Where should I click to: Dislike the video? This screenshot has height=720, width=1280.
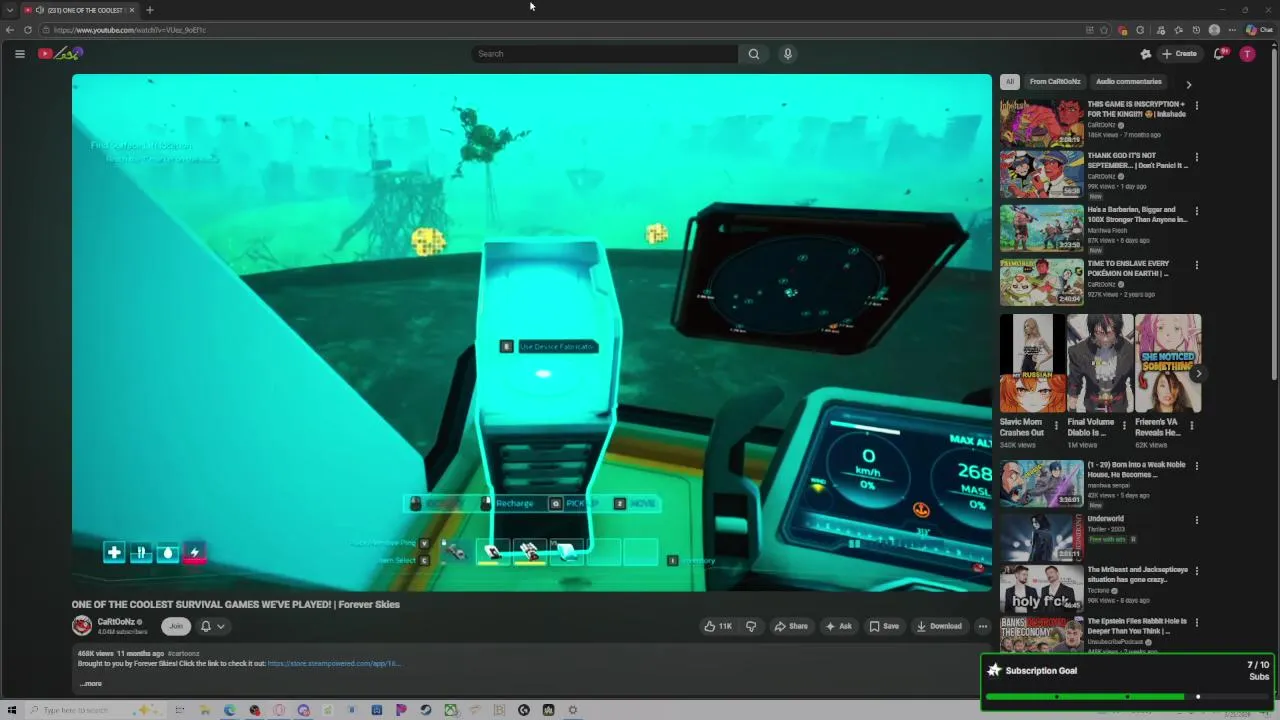(x=751, y=626)
